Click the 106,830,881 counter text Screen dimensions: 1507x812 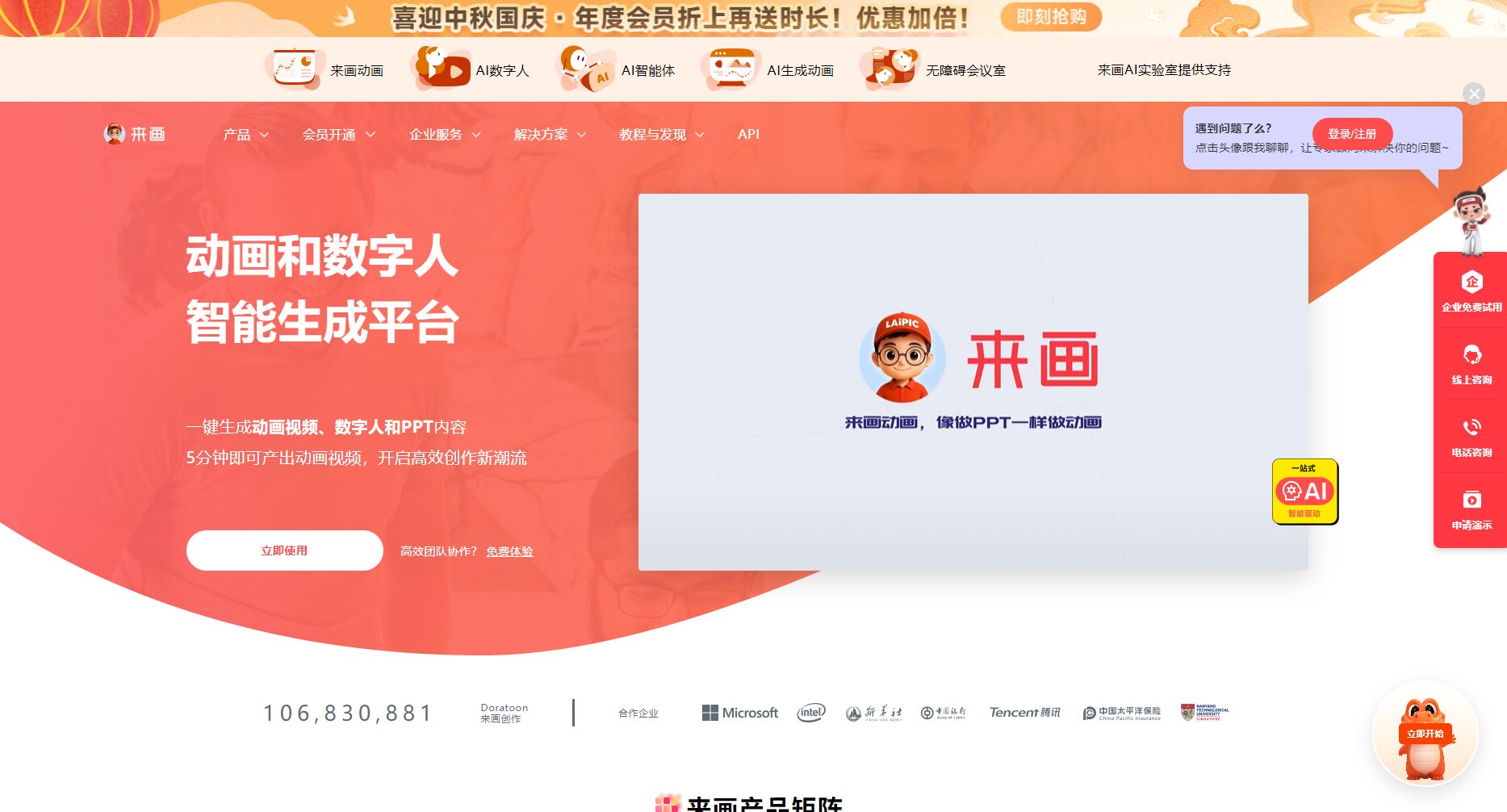coord(348,713)
